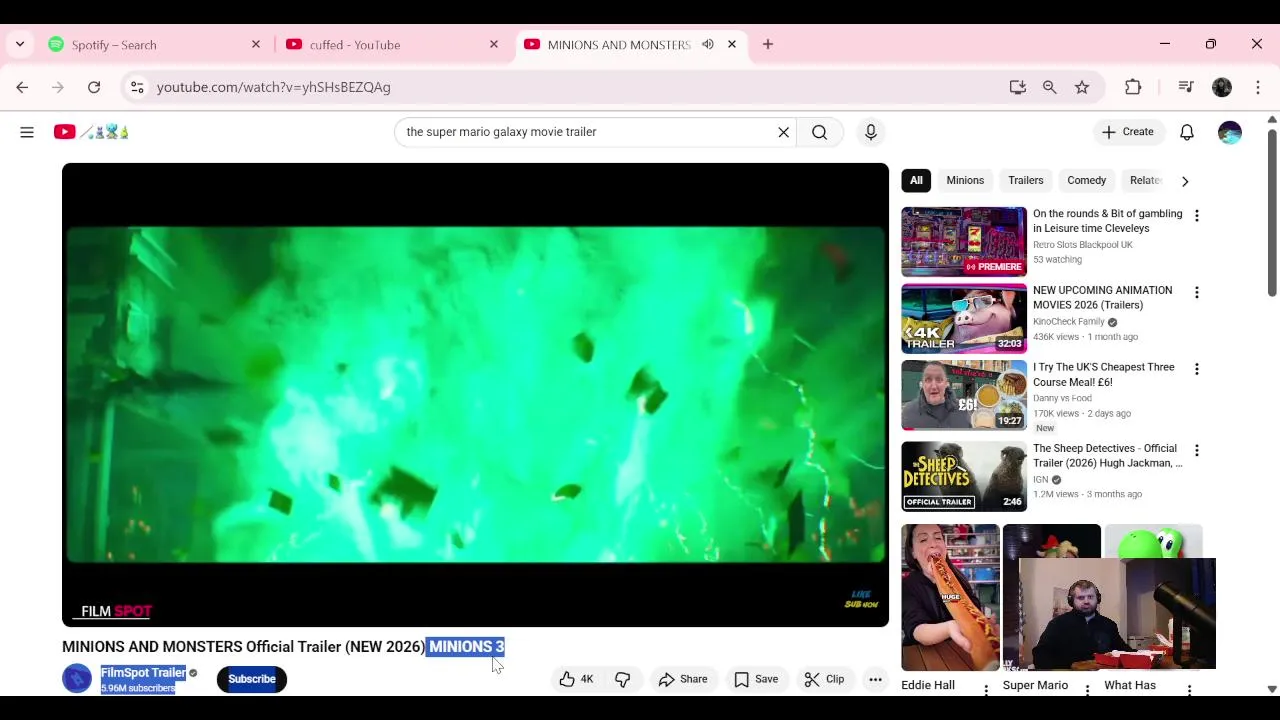
Task: Open FilmSpot Trailer channel name link
Action: [143, 673]
